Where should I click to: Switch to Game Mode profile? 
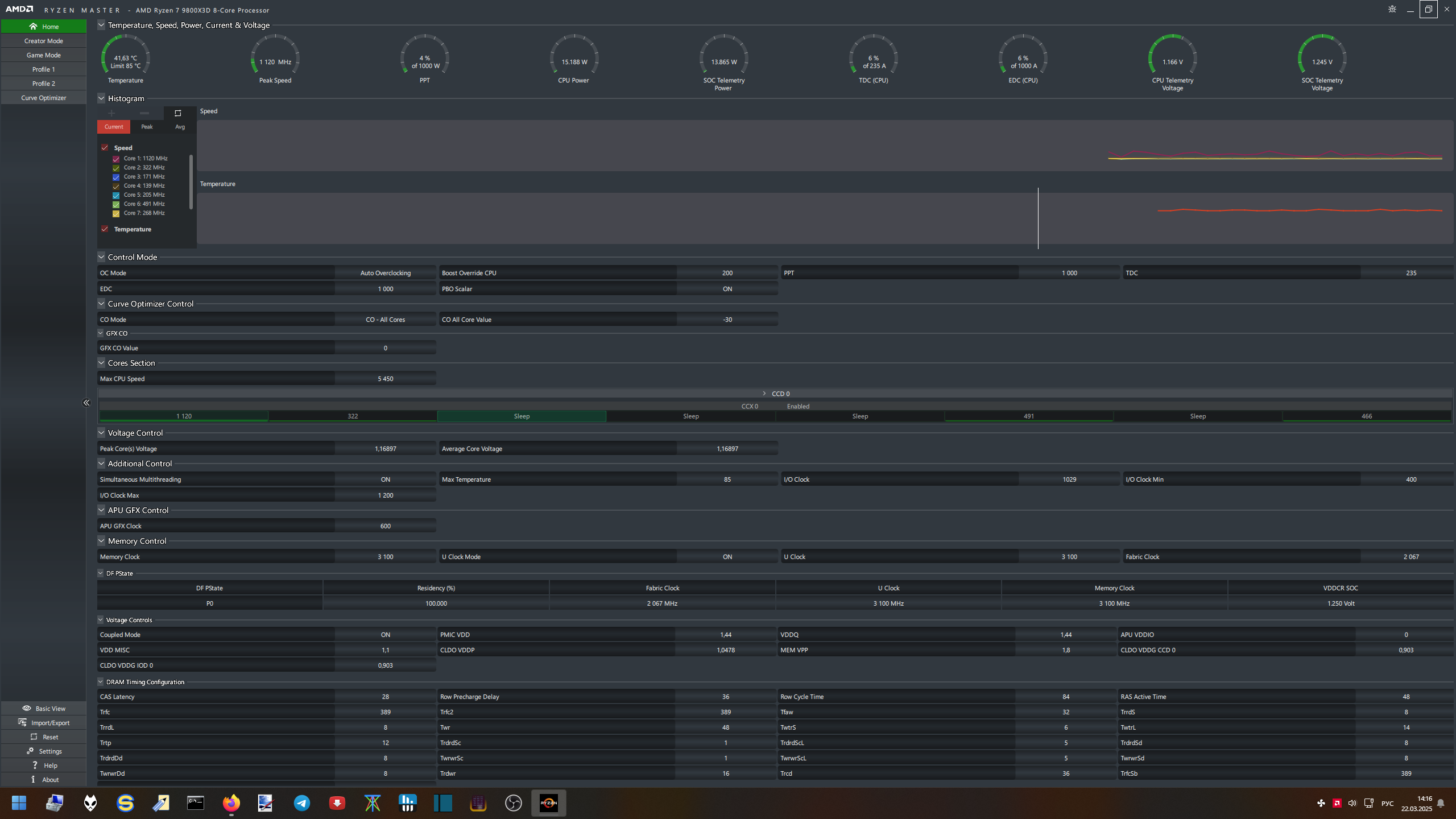tap(44, 55)
